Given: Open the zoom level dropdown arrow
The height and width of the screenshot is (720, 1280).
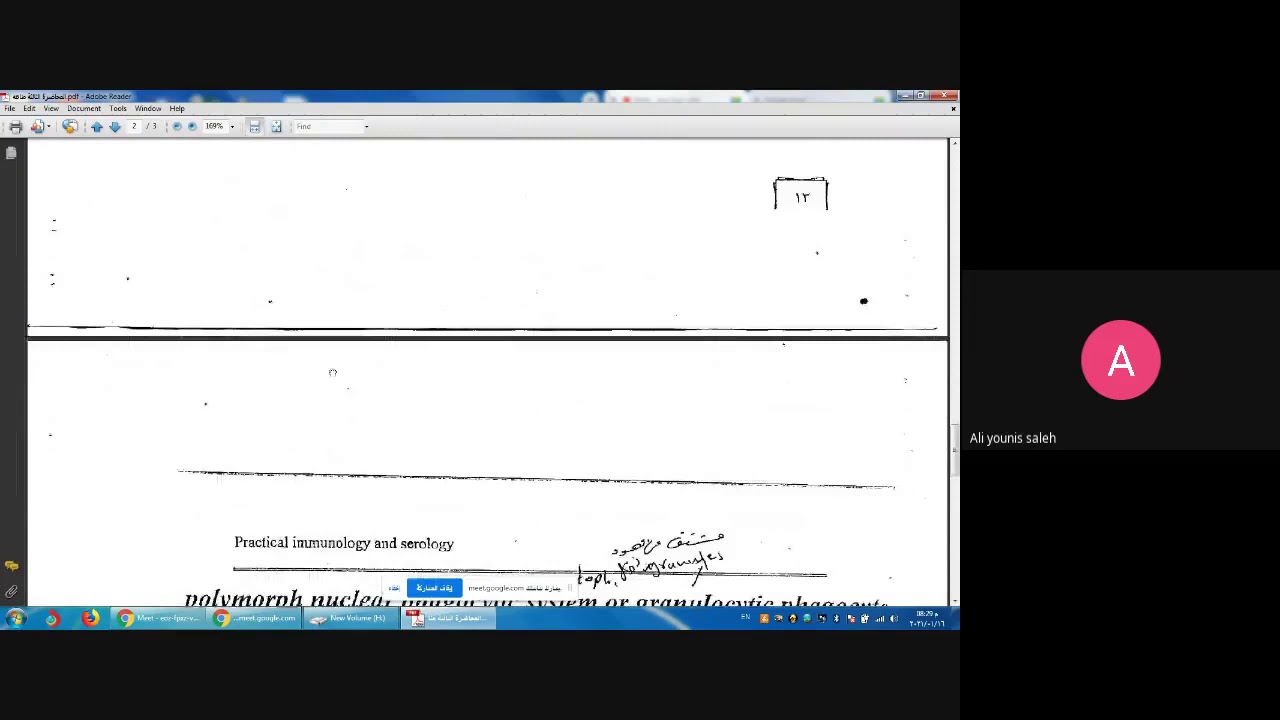Looking at the screenshot, I should [232, 127].
